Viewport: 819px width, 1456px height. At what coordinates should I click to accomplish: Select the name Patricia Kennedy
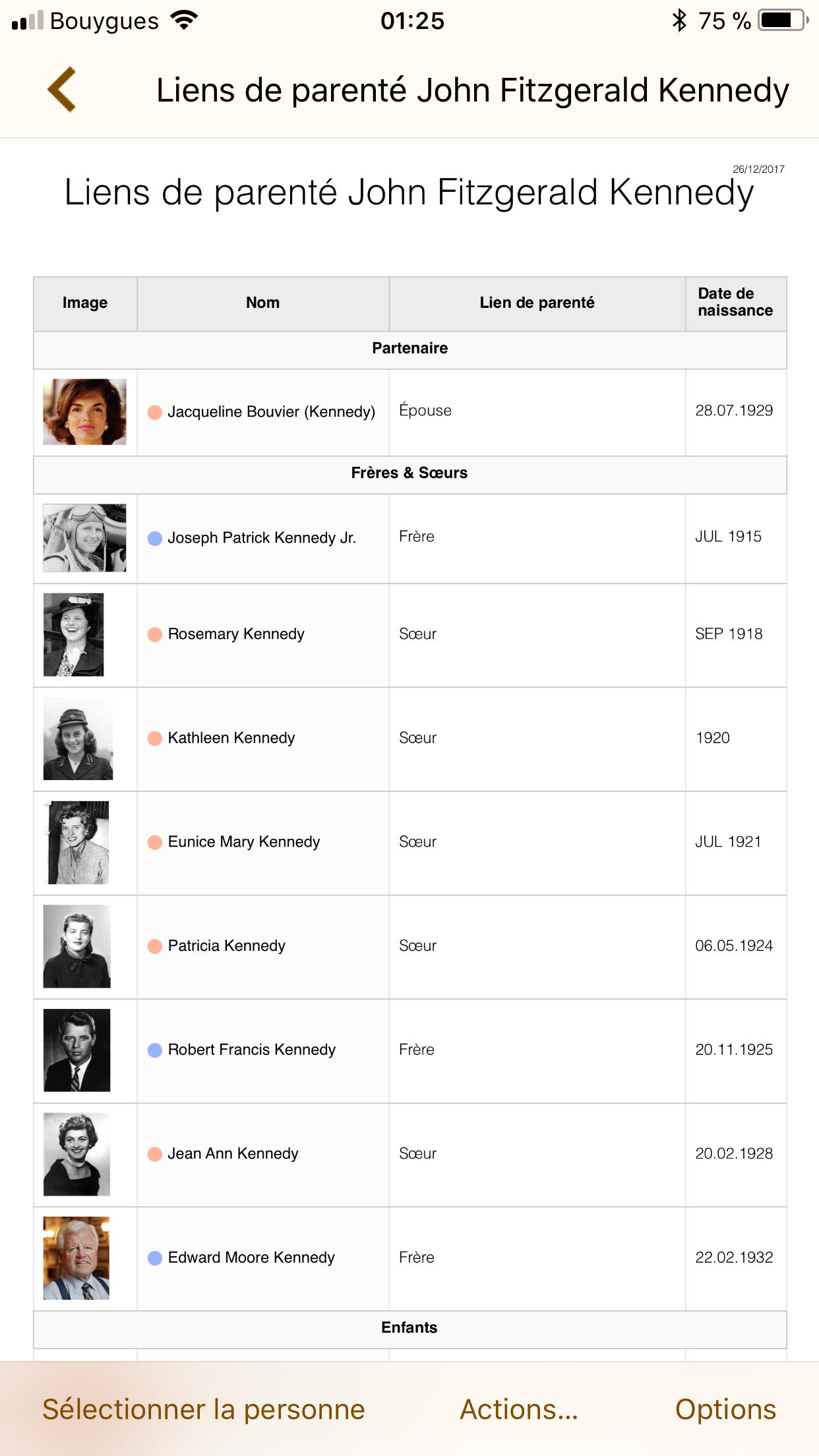[x=227, y=946]
